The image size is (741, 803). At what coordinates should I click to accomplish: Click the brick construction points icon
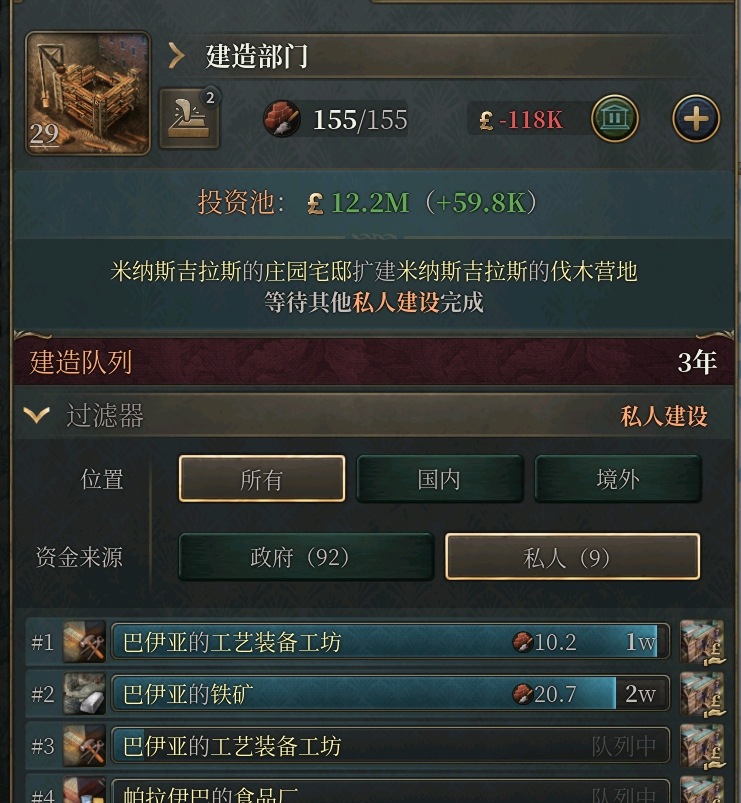click(282, 119)
